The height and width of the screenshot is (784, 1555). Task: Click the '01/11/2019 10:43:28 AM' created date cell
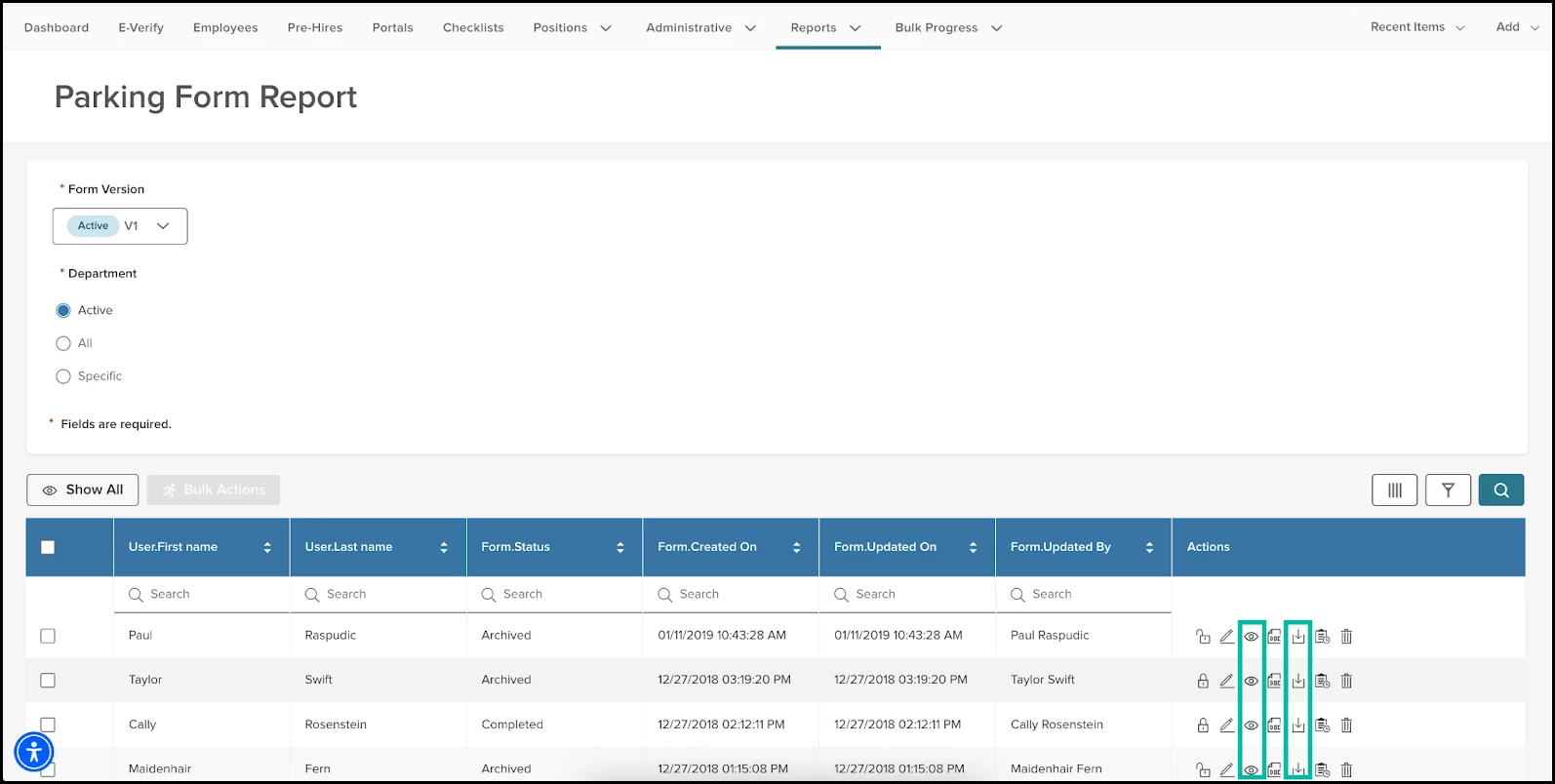pyautogui.click(x=722, y=635)
